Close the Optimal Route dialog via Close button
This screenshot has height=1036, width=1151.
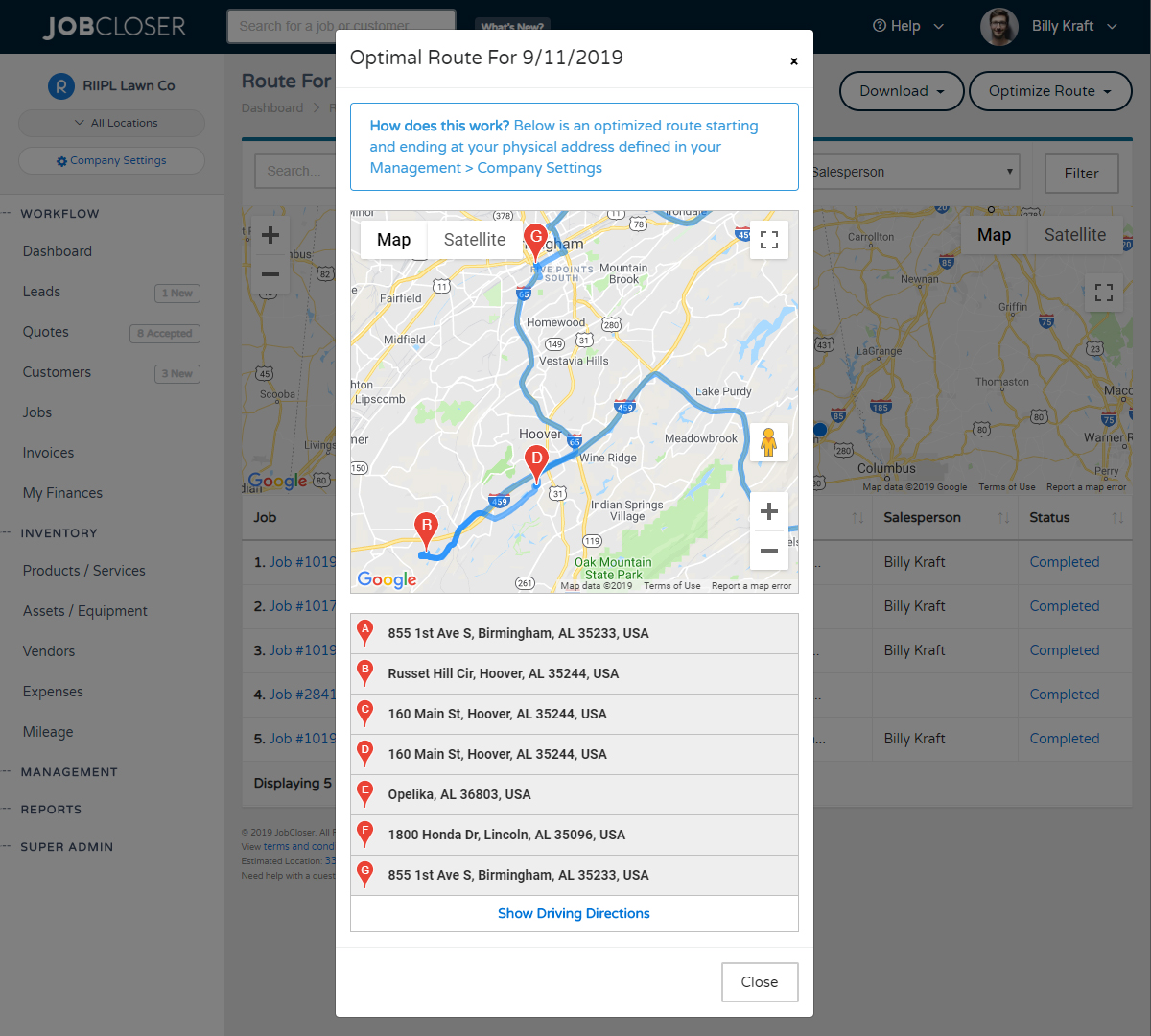tap(759, 981)
